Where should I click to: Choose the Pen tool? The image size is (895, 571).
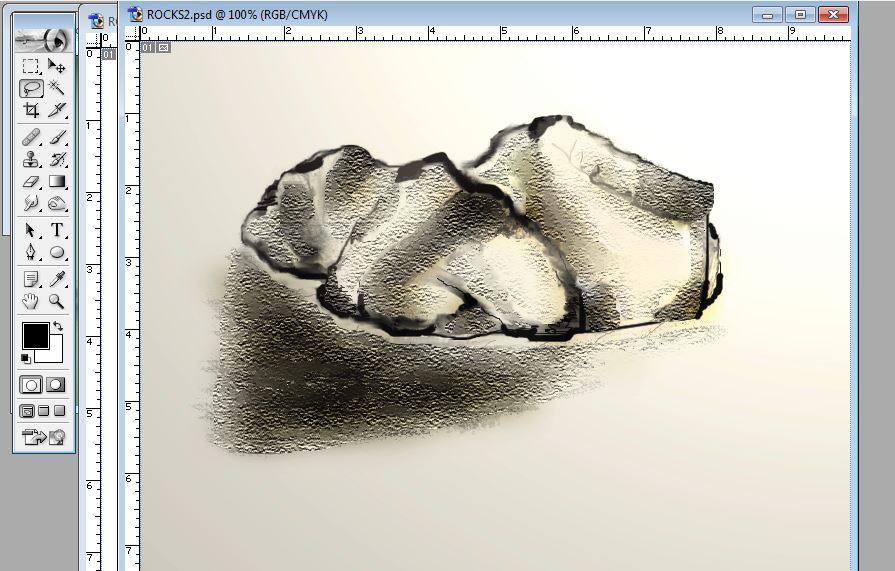point(31,252)
